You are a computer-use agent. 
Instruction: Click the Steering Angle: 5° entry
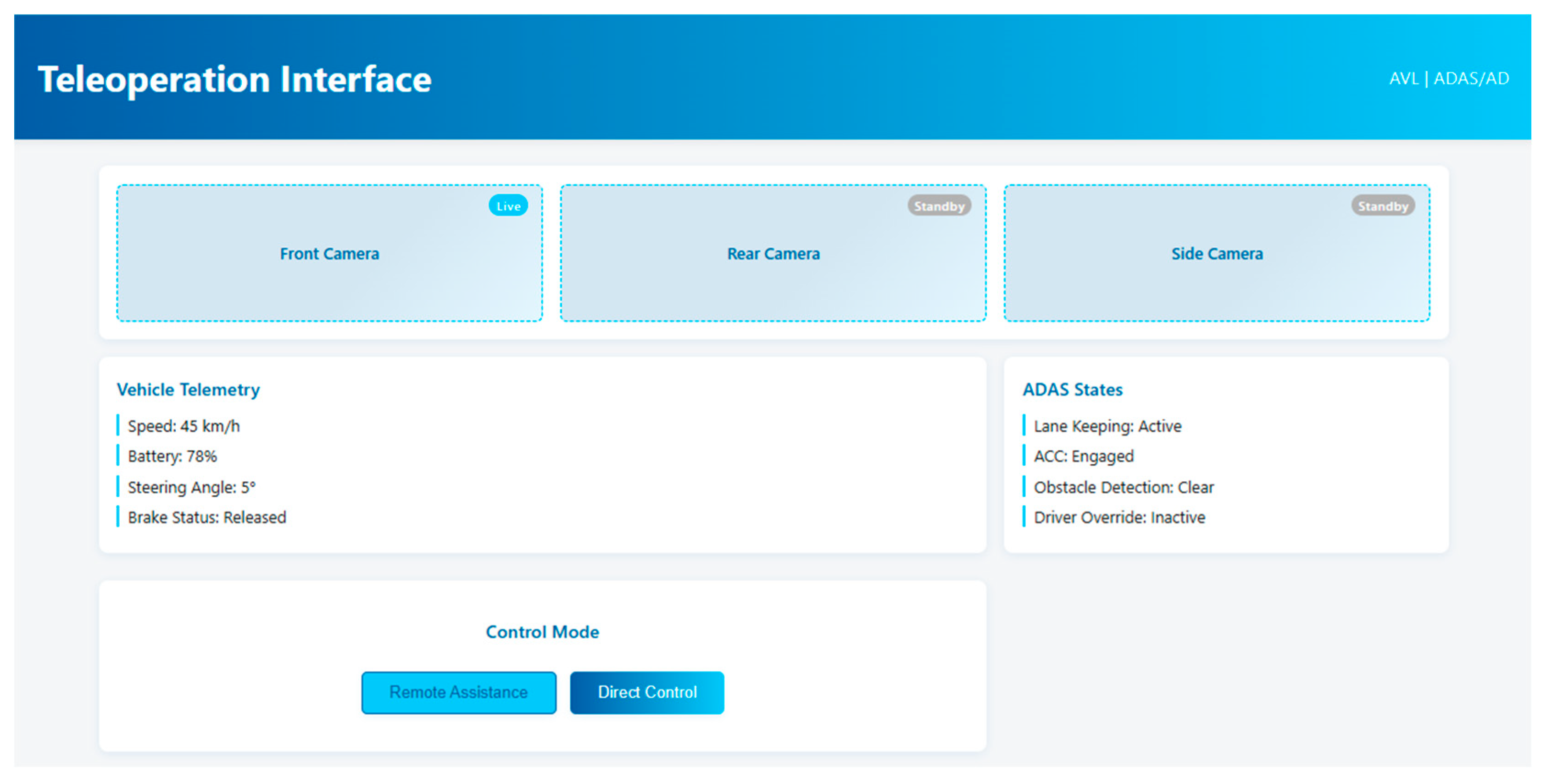click(191, 487)
